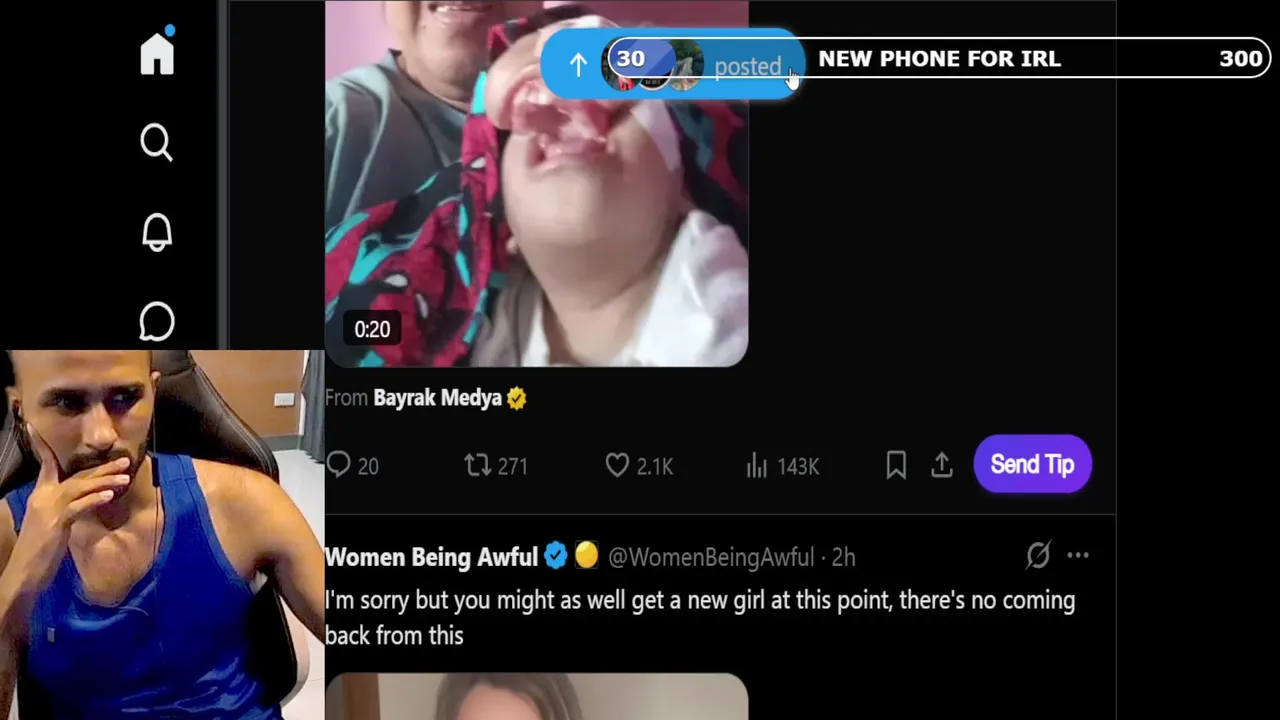The image size is (1280, 720).
Task: Open Notifications bell icon
Action: coord(157,232)
